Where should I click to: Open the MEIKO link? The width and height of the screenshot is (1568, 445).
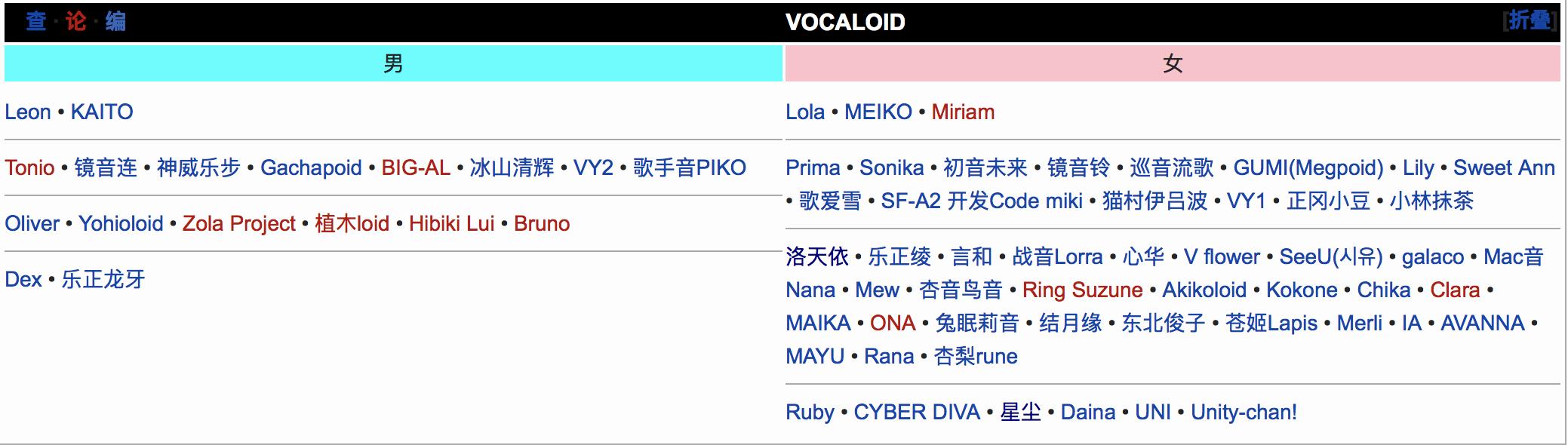point(878,112)
